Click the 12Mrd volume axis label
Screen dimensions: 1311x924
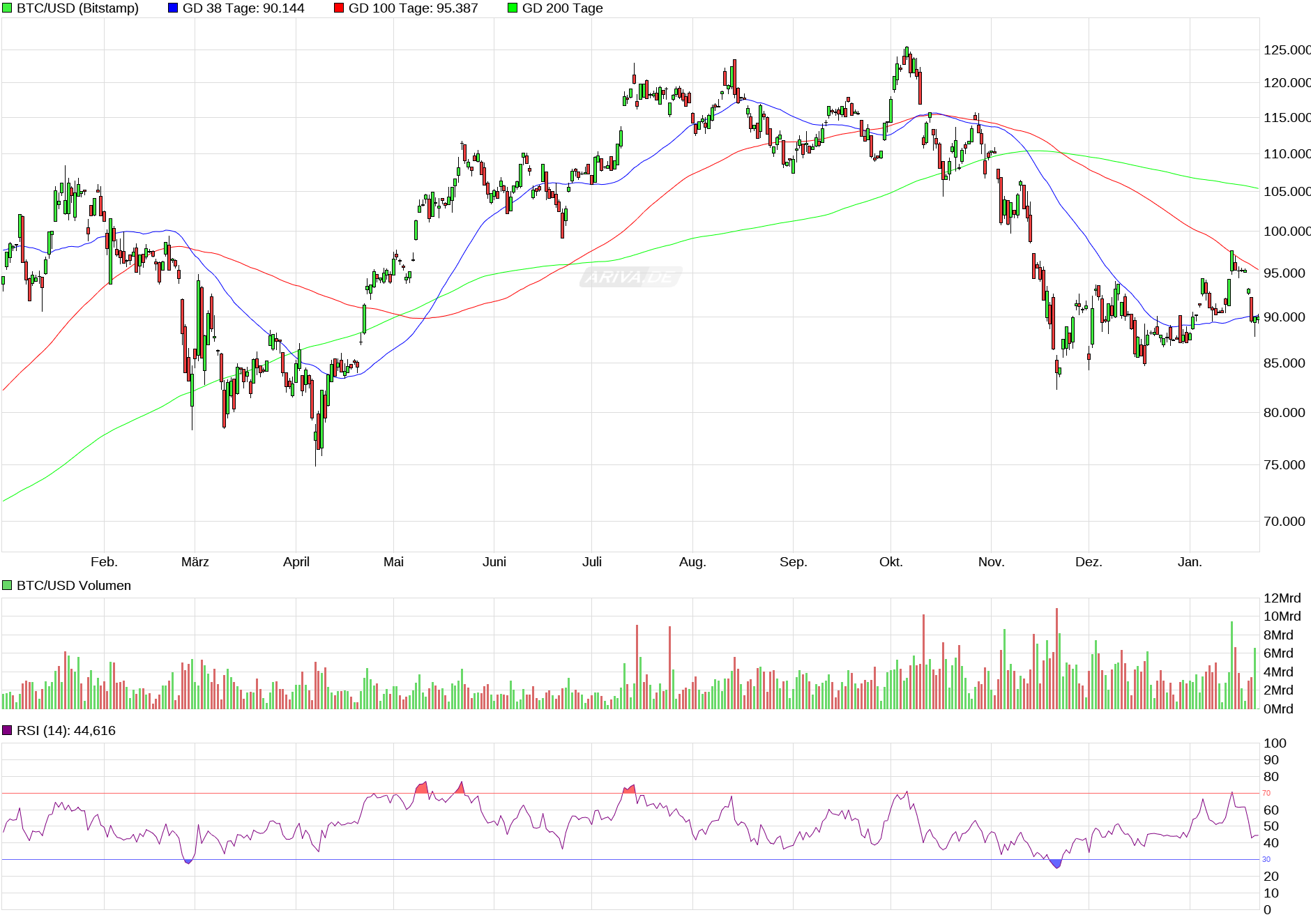pos(1282,598)
